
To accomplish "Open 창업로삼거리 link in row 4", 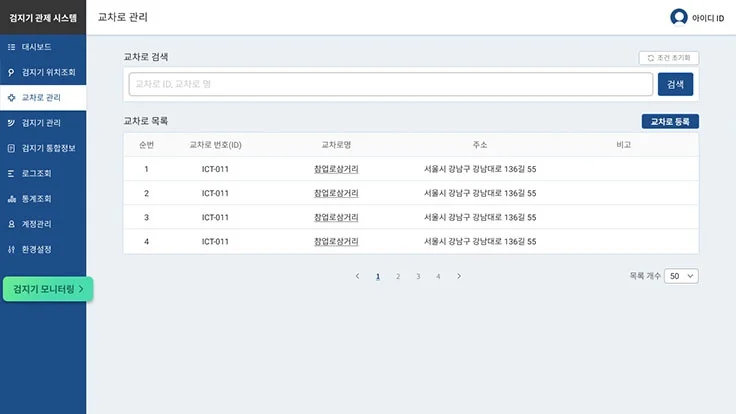I will (336, 242).
